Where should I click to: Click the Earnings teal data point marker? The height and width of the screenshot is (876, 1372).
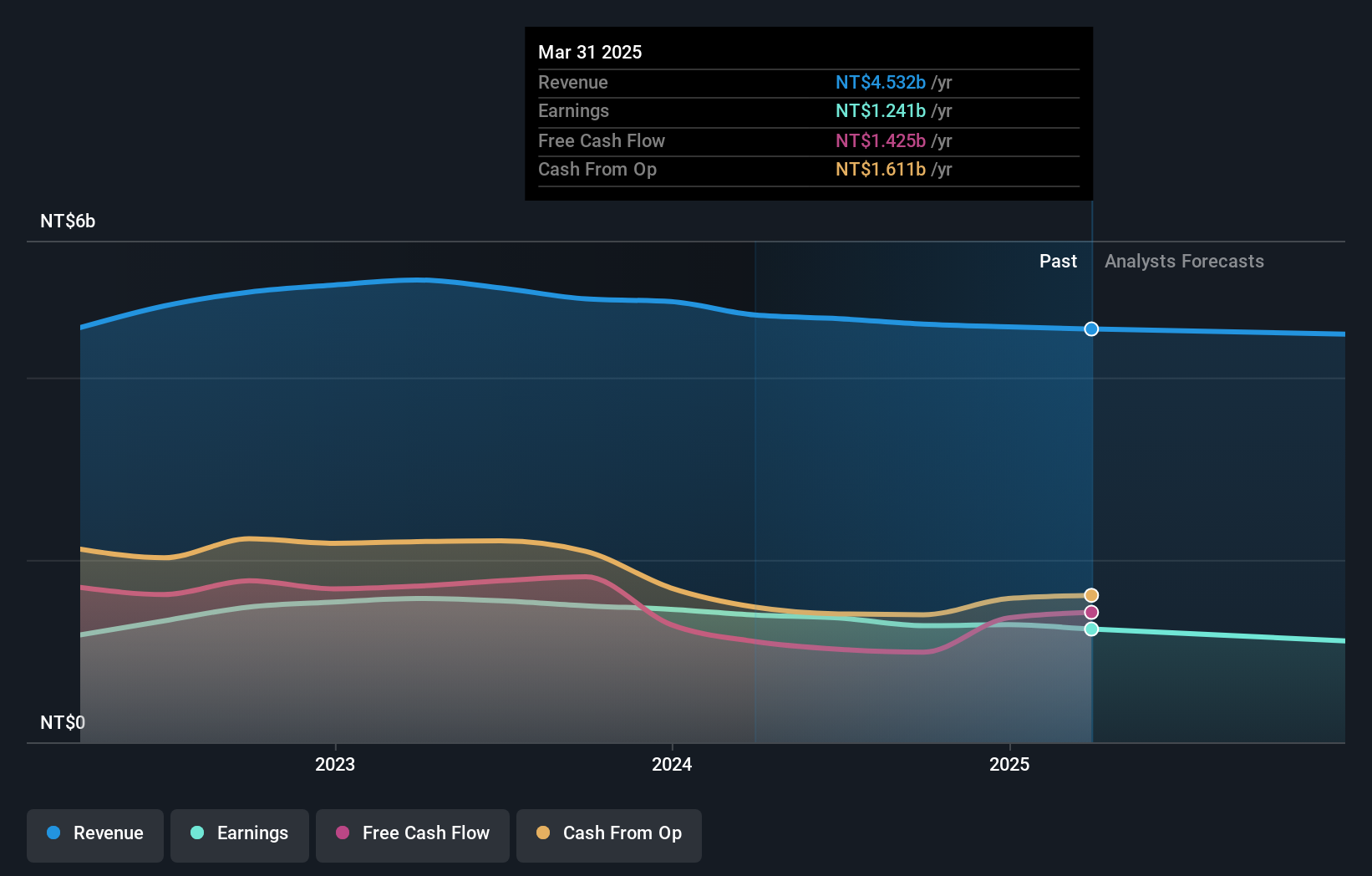click(x=1091, y=629)
